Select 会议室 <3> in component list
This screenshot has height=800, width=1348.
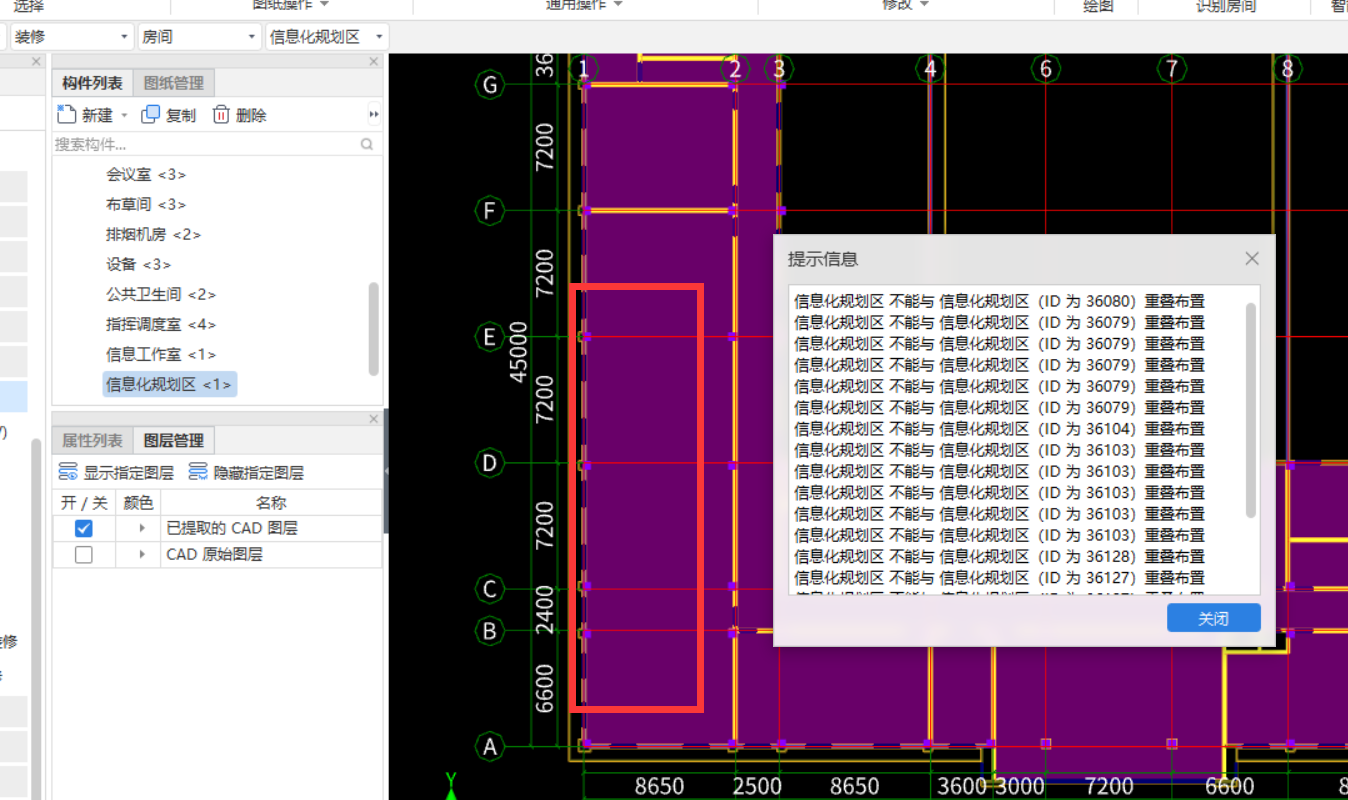click(x=146, y=174)
